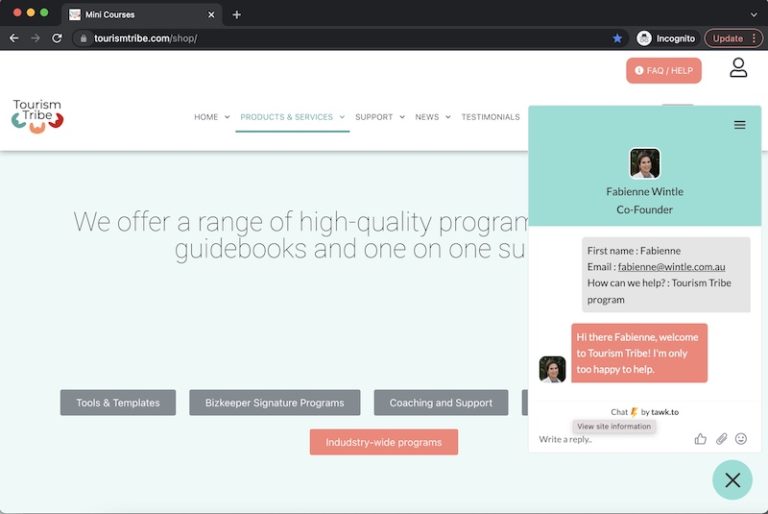Image resolution: width=768 pixels, height=514 pixels.
Task: Click the FAQ / HELP button
Action: [664, 71]
